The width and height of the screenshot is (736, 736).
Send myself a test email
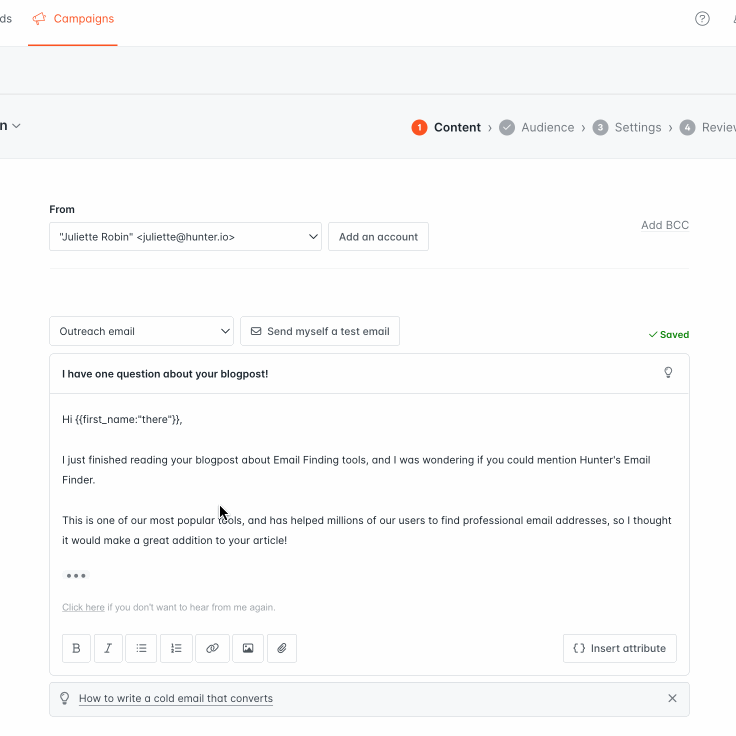coord(320,331)
